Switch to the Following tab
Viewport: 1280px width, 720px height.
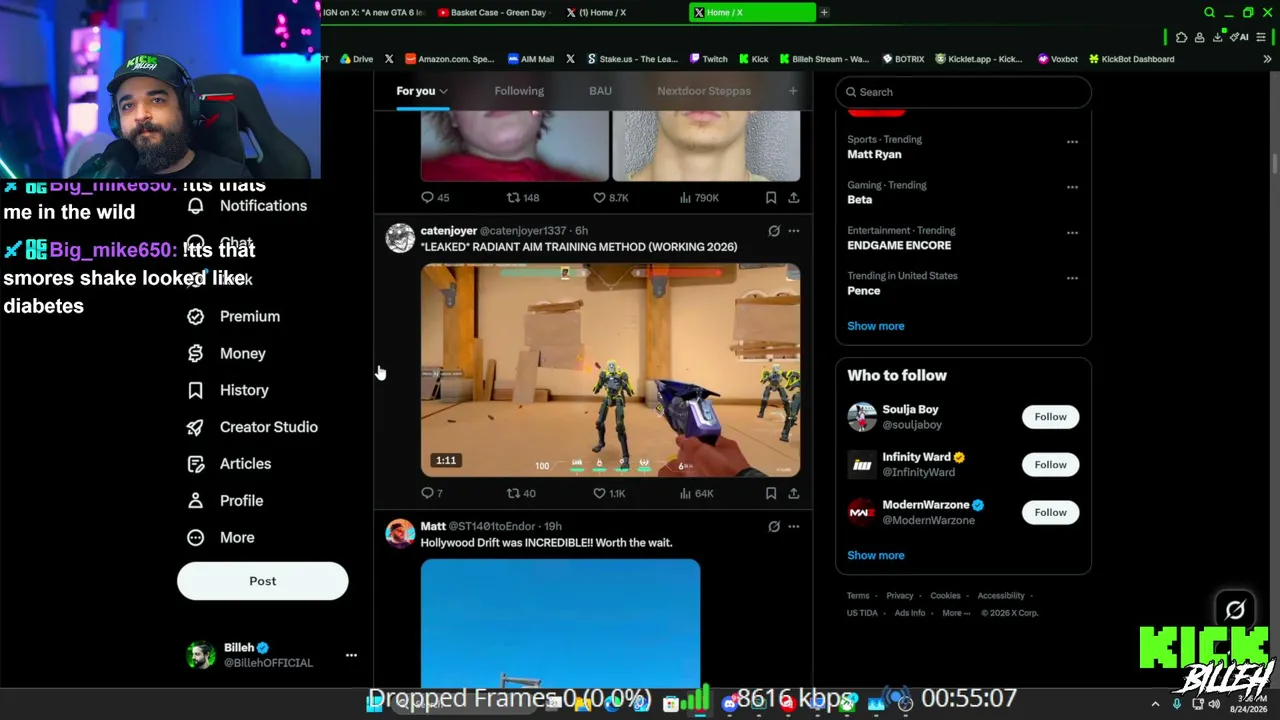(x=519, y=91)
